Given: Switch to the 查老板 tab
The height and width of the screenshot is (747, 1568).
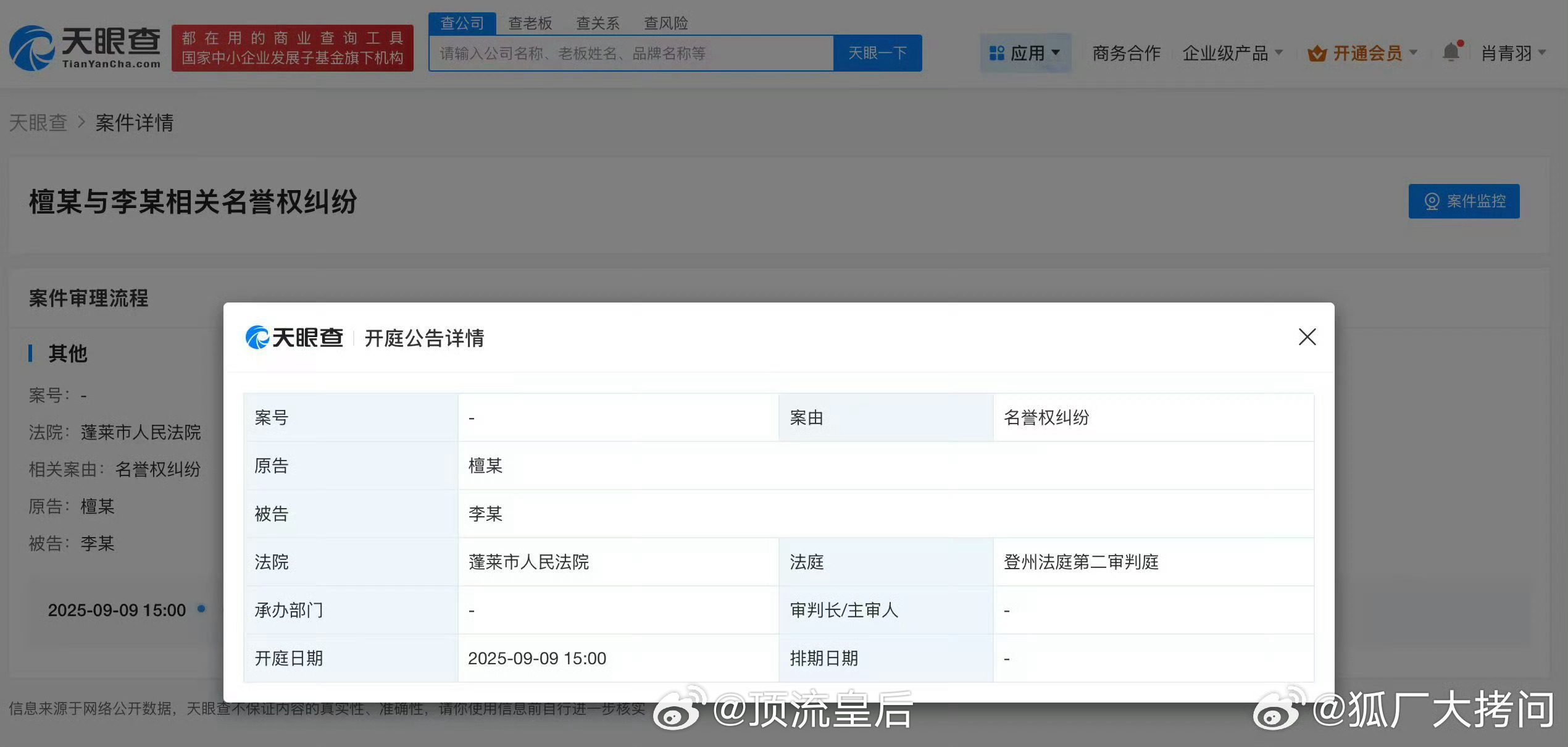Looking at the screenshot, I should (x=530, y=23).
